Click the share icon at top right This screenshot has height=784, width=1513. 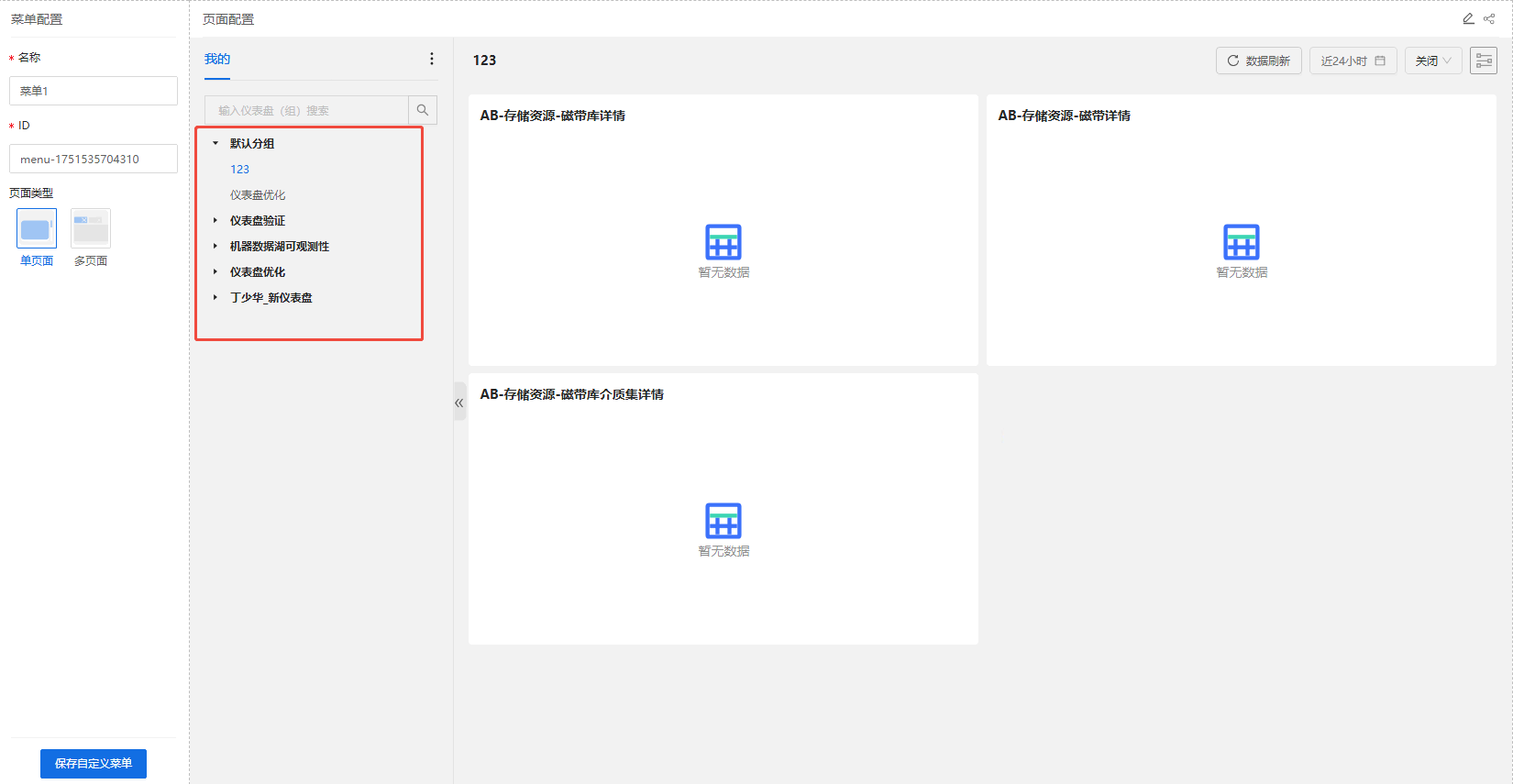click(1489, 18)
